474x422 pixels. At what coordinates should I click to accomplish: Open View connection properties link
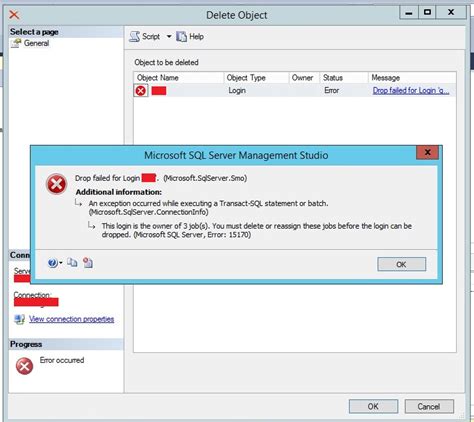(71, 319)
